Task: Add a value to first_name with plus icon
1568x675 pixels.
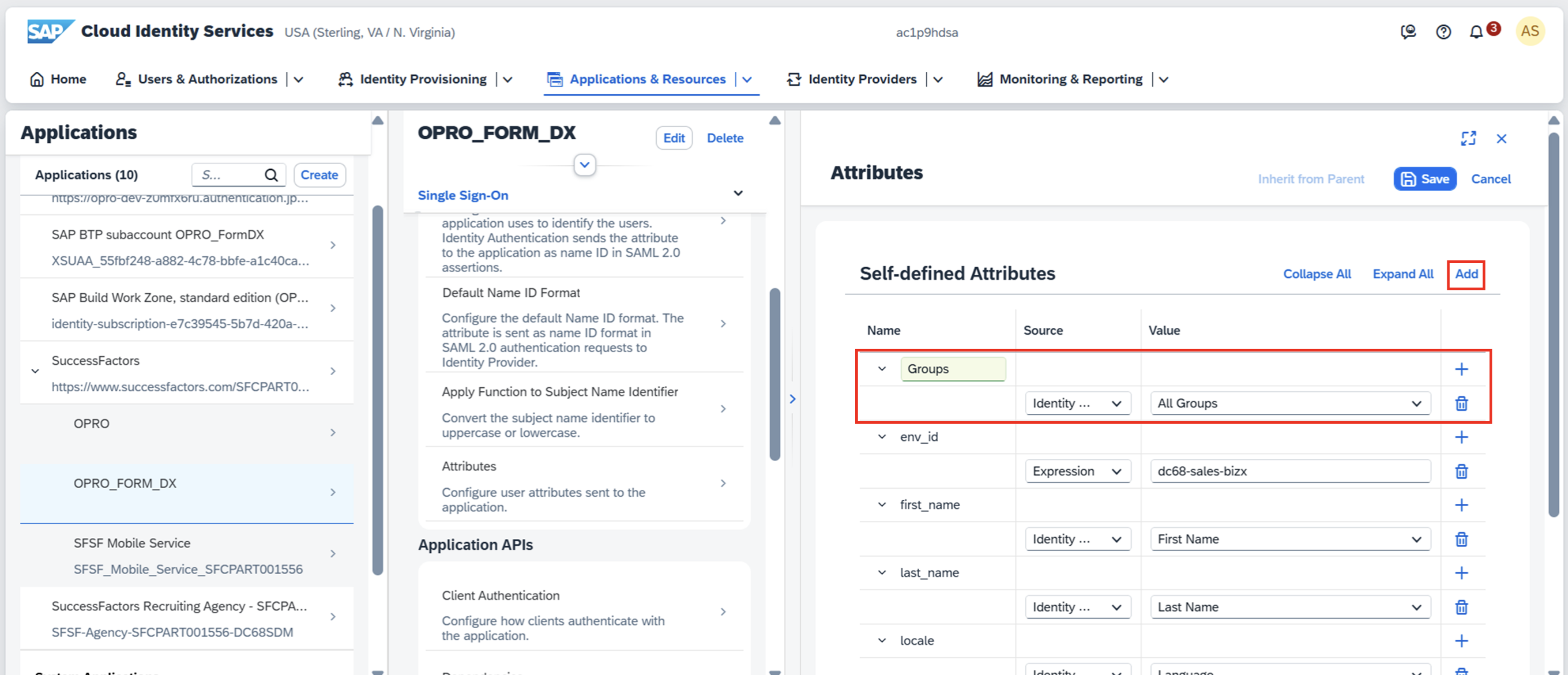Action: pyautogui.click(x=1461, y=504)
